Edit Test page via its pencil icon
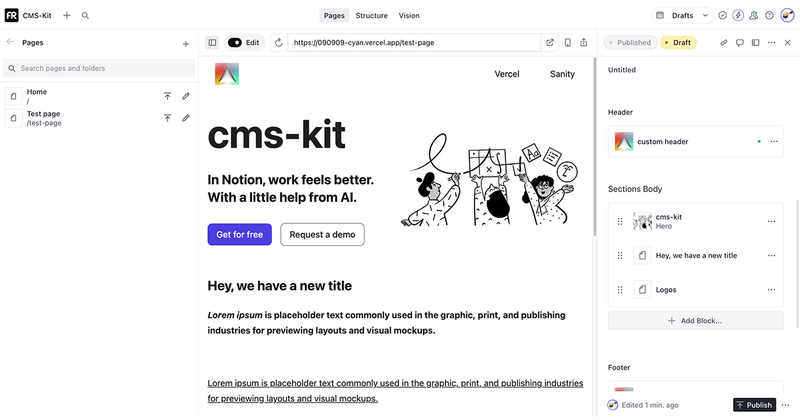 tap(186, 118)
